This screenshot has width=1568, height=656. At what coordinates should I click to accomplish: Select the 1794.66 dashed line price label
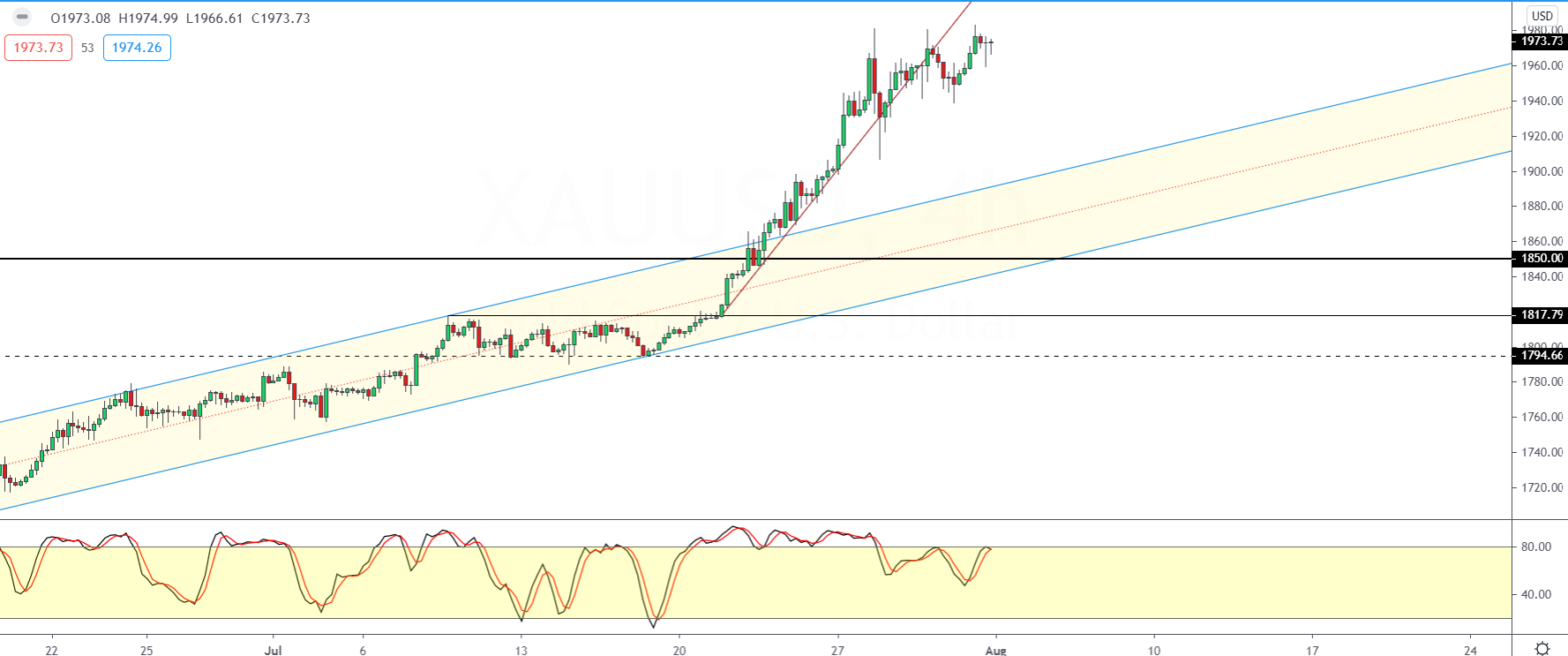(1541, 356)
